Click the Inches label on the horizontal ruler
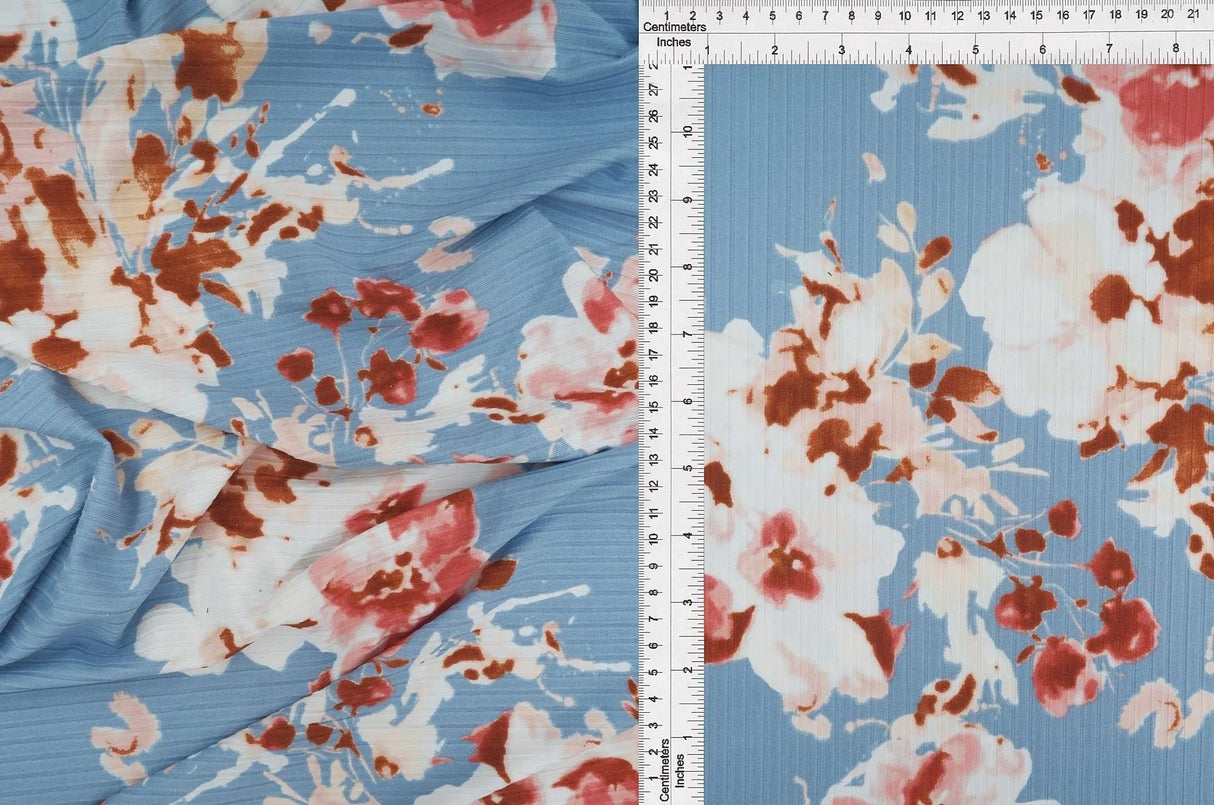The height and width of the screenshot is (805, 1214). tap(676, 42)
